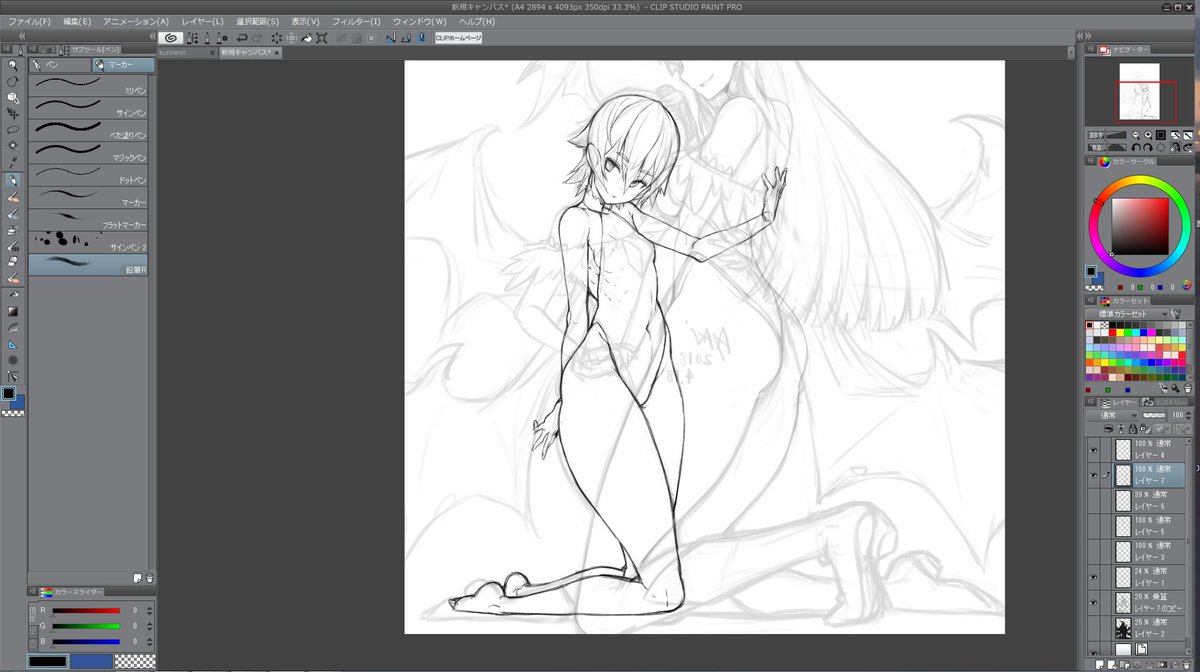Choose ミリペン brush
Screen dimensions: 1200x672
(88, 83)
